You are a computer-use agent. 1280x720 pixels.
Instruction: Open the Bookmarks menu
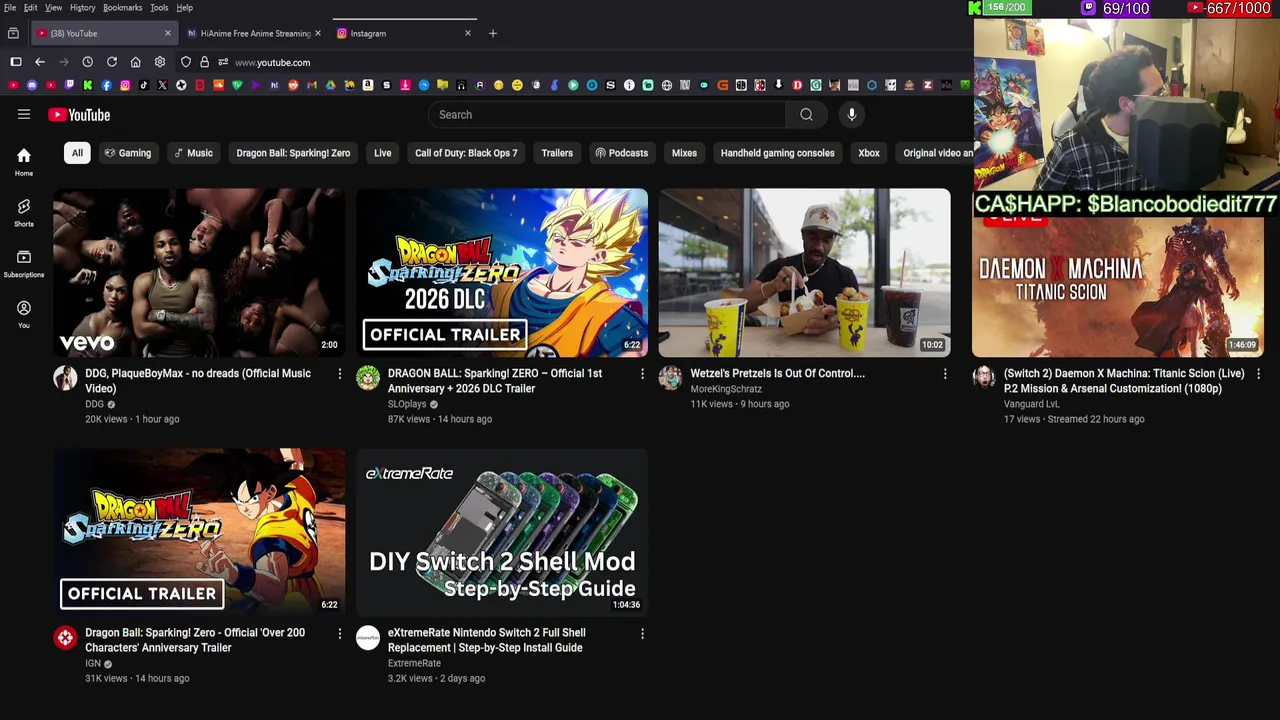(122, 7)
